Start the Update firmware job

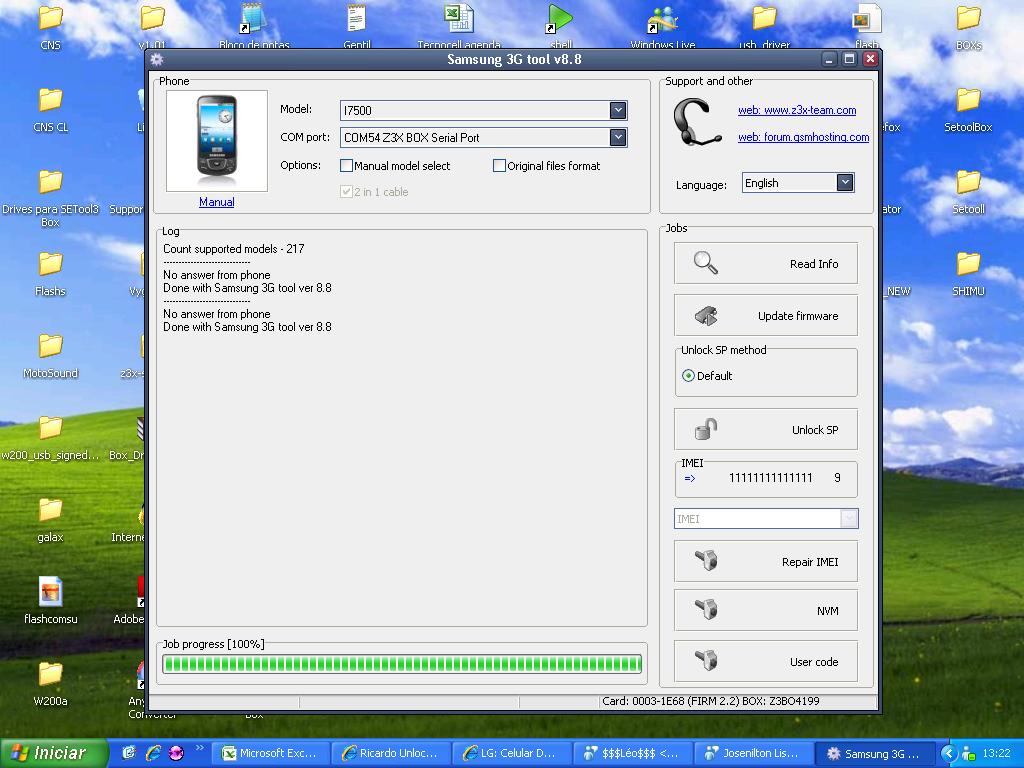click(765, 315)
